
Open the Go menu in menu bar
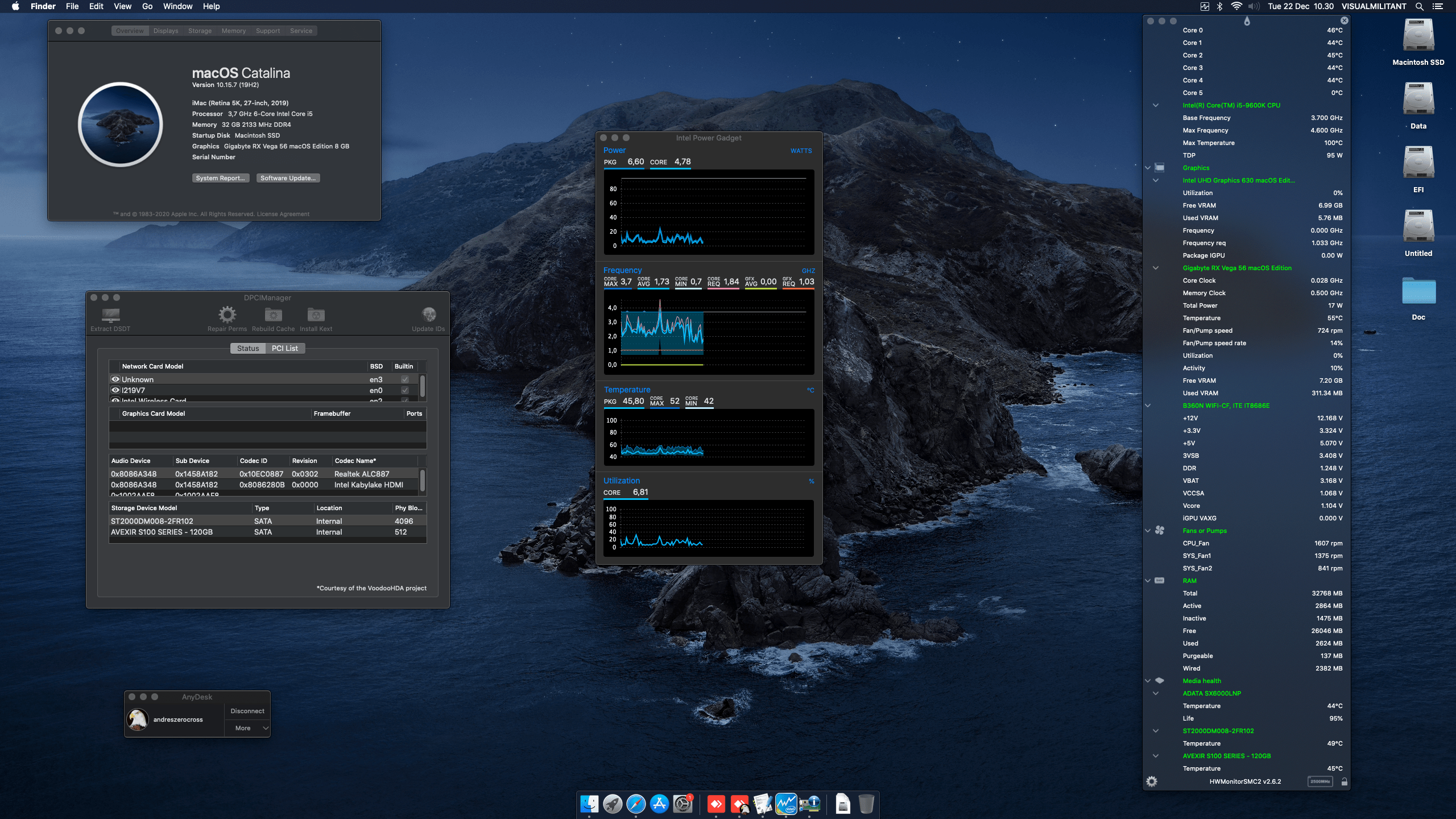pyautogui.click(x=147, y=6)
